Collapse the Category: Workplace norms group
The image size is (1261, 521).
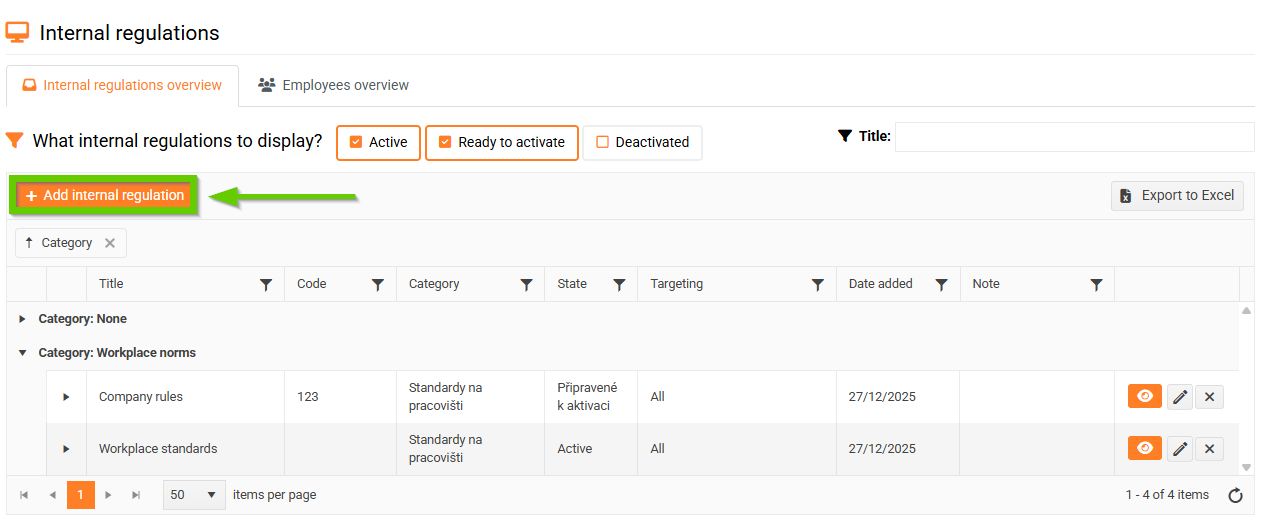pos(23,353)
